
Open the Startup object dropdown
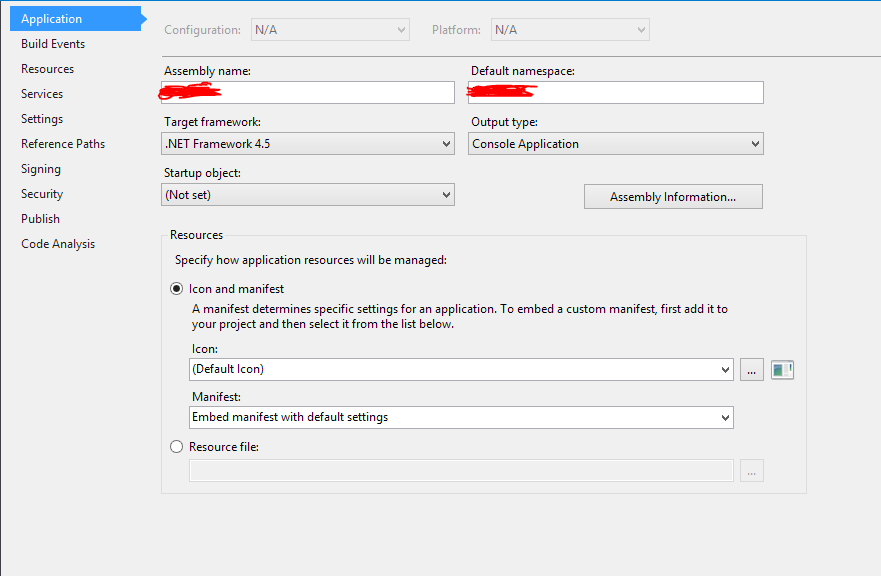click(x=309, y=196)
